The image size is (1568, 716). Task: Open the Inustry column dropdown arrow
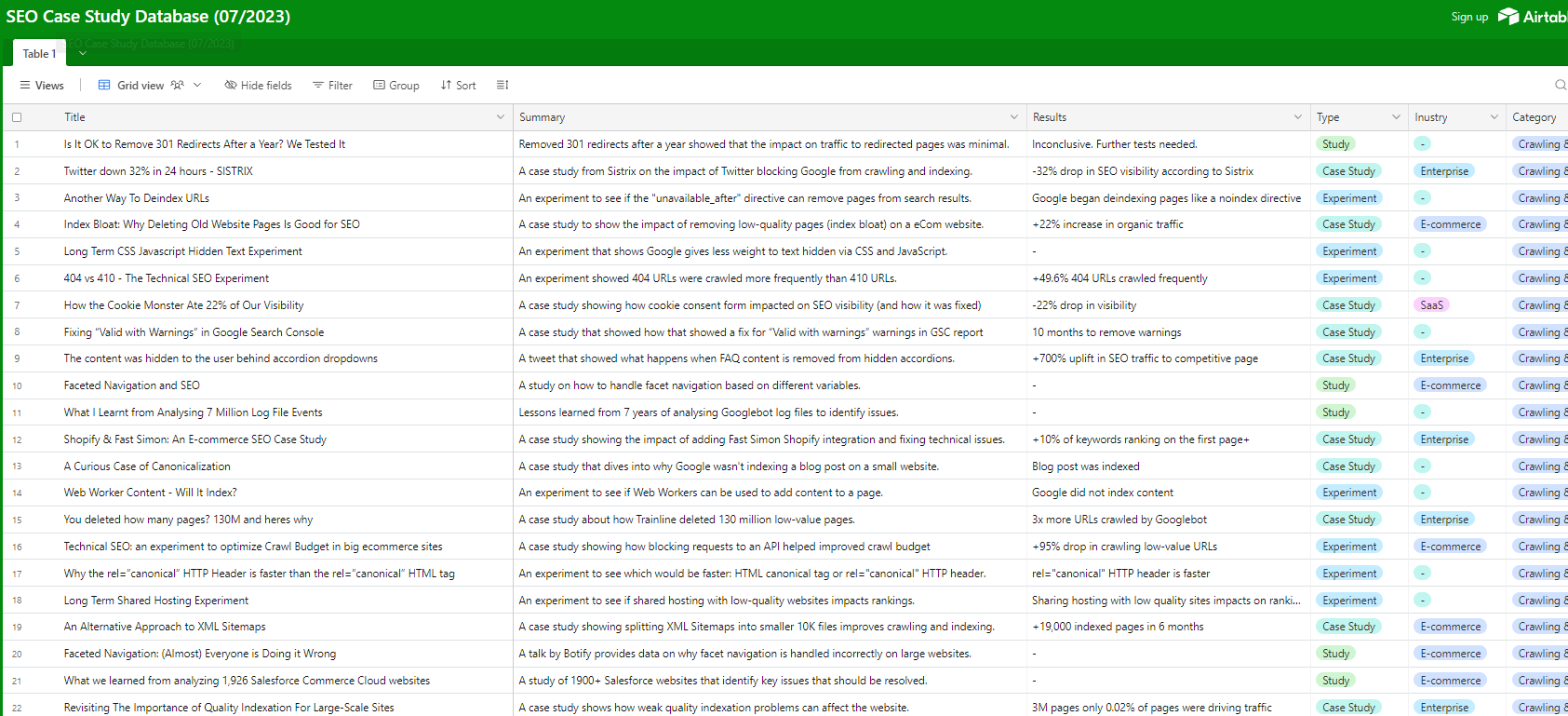point(1494,117)
